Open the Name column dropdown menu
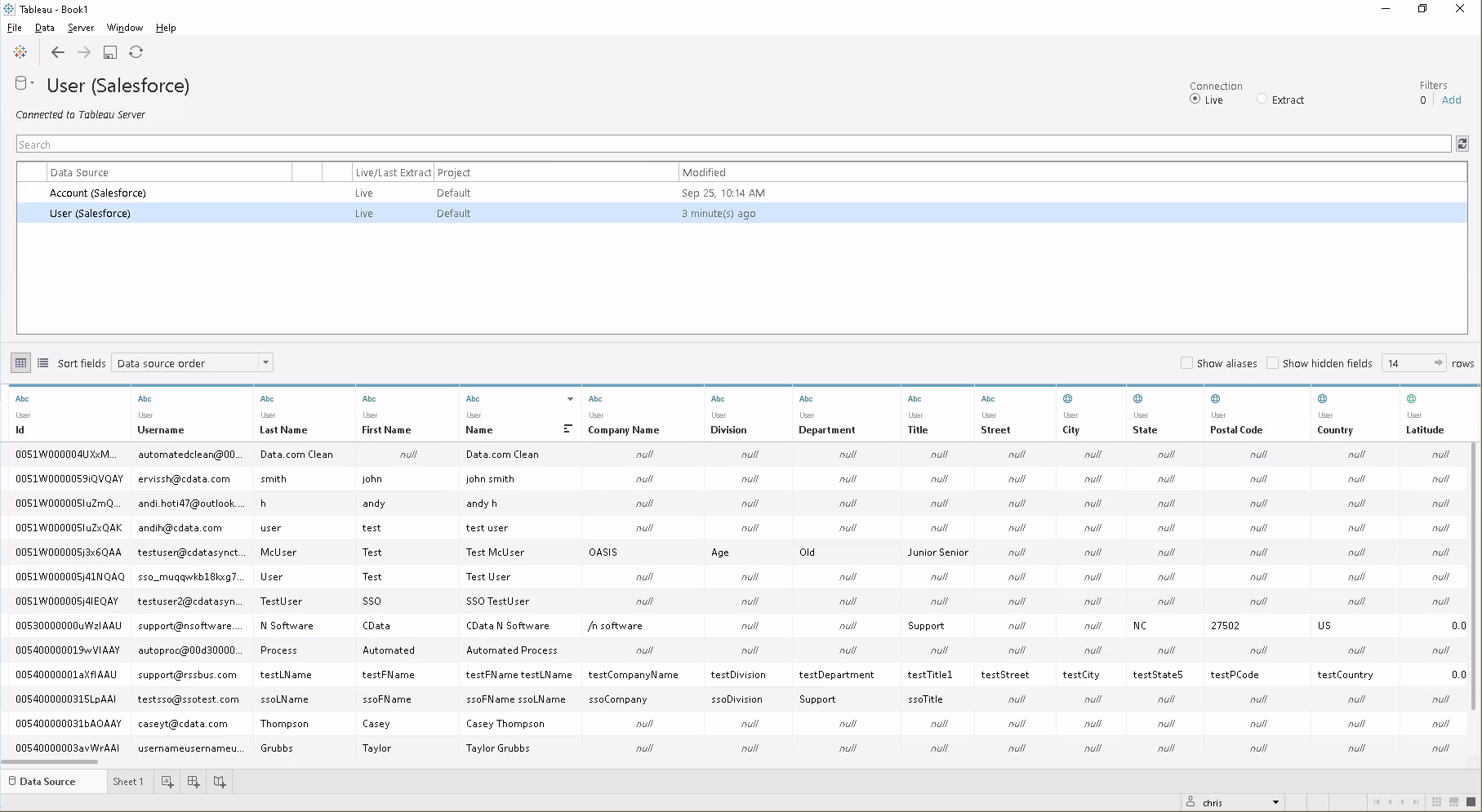The height and width of the screenshot is (812, 1482). [568, 399]
